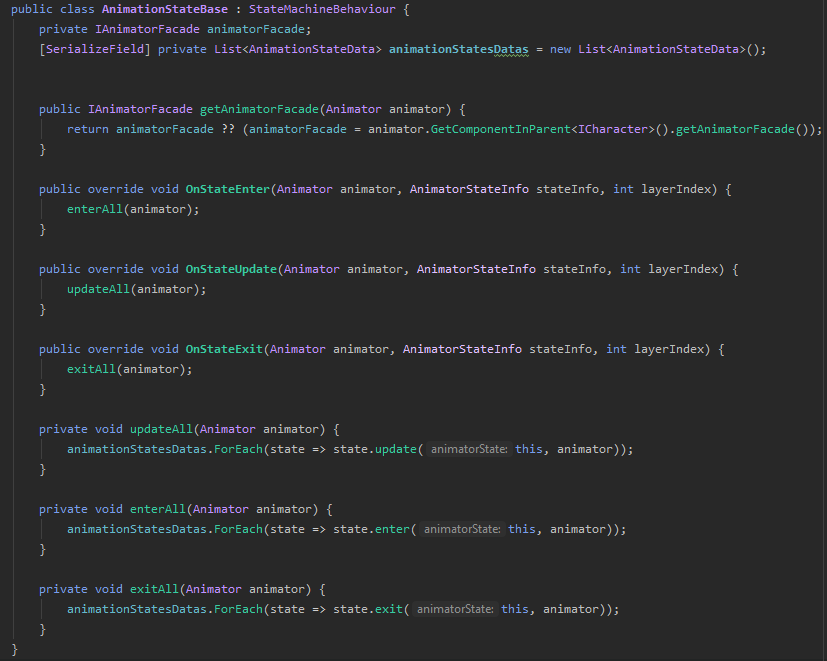Image resolution: width=827 pixels, height=661 pixels.
Task: Click the animatorState hint in the state.enter line
Action: point(462,530)
